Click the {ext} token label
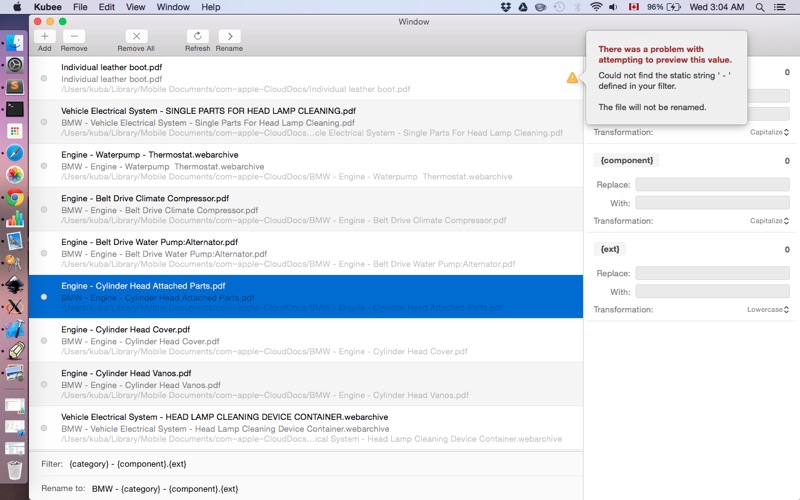The width and height of the screenshot is (800, 500). coord(610,249)
